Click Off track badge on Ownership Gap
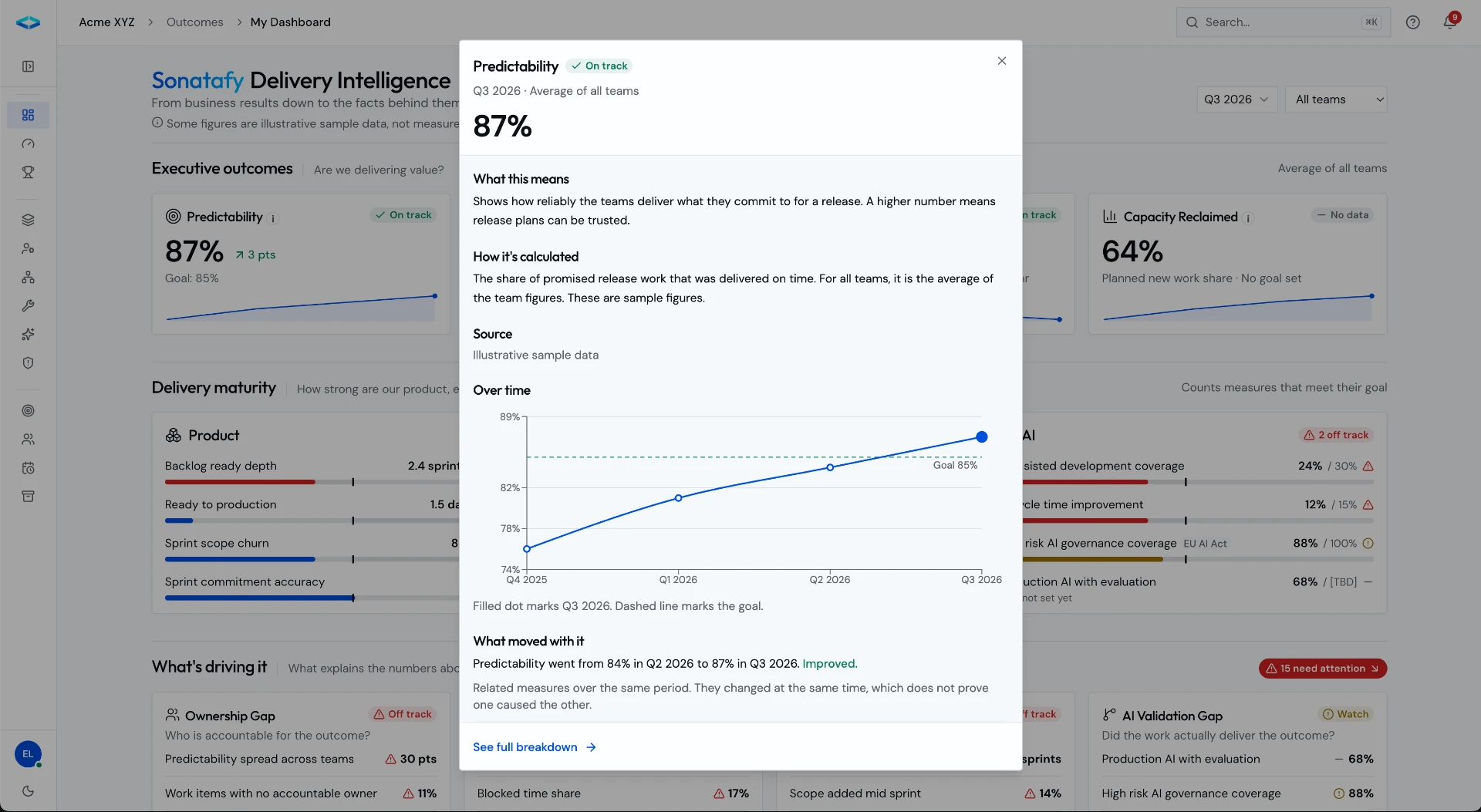This screenshot has height=812, width=1481. click(403, 714)
